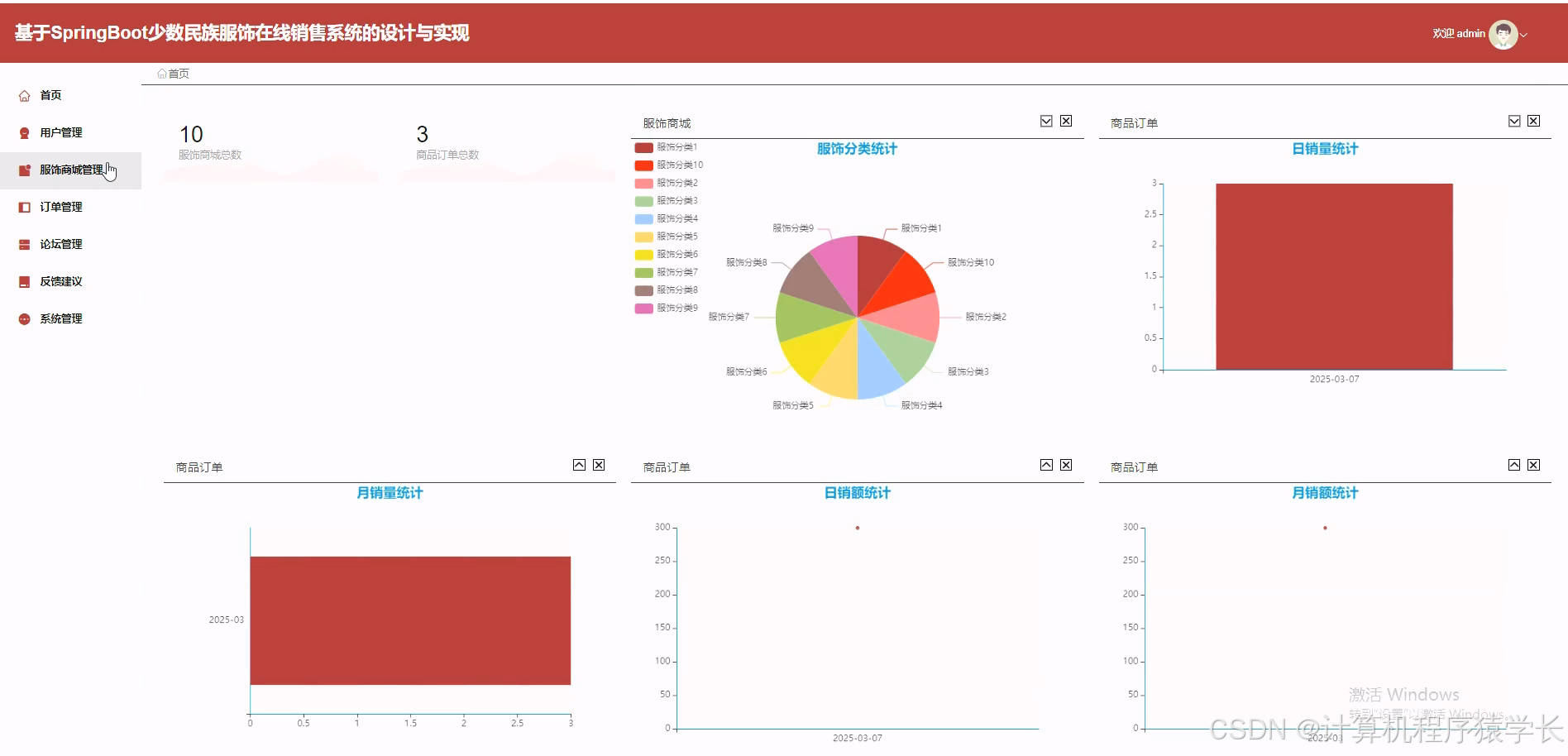Click the 日销量统计 red bar
1568x756 pixels.
pos(1334,276)
